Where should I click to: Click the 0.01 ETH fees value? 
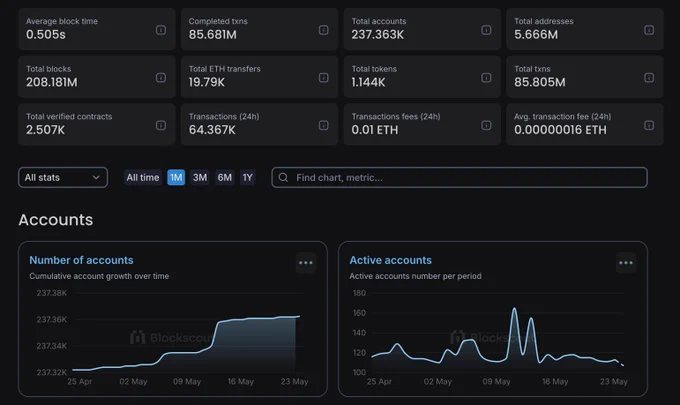click(375, 130)
